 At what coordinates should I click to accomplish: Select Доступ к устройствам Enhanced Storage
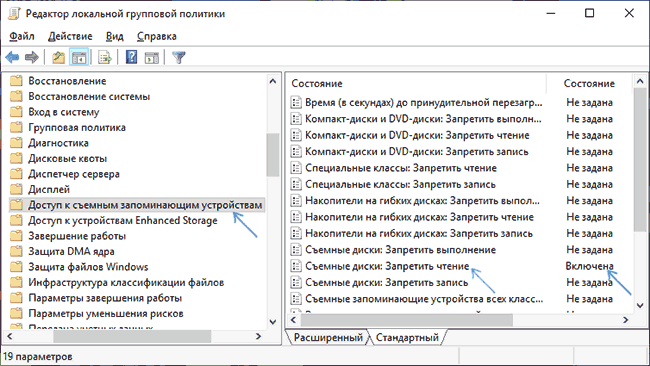point(123,221)
